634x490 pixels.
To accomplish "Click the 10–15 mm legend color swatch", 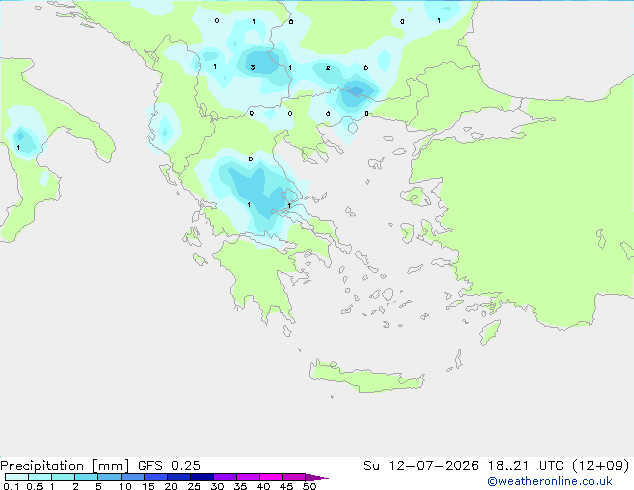I will click(132, 477).
